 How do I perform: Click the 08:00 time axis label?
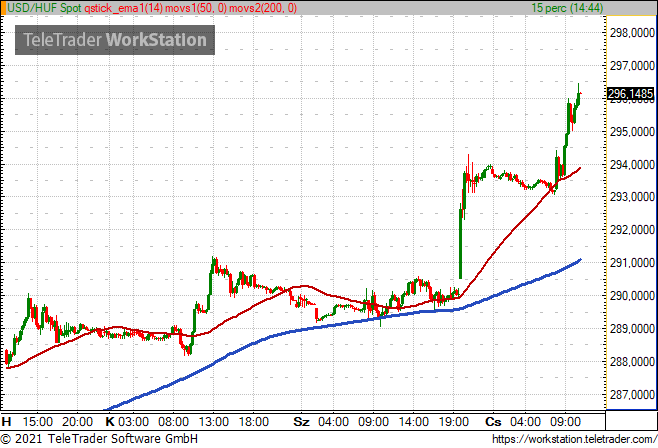[173, 422]
